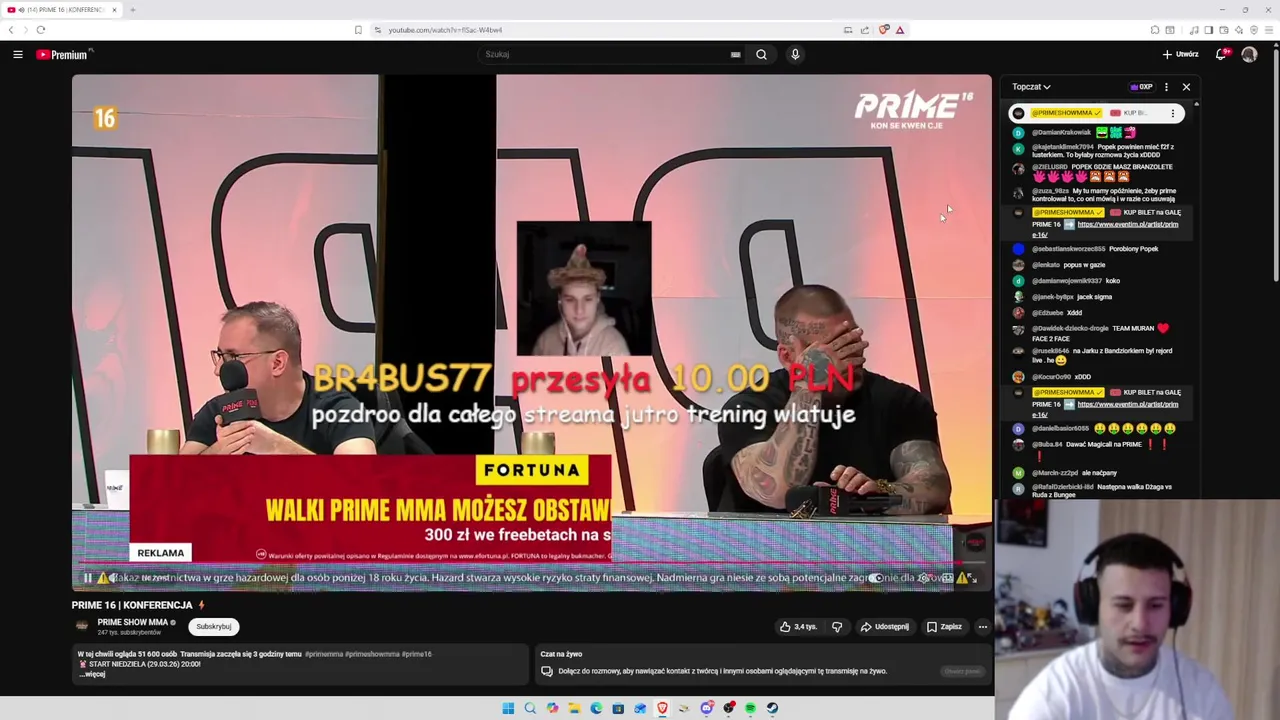Open Steam from the taskbar
The height and width of the screenshot is (720, 1280).
click(x=772, y=708)
